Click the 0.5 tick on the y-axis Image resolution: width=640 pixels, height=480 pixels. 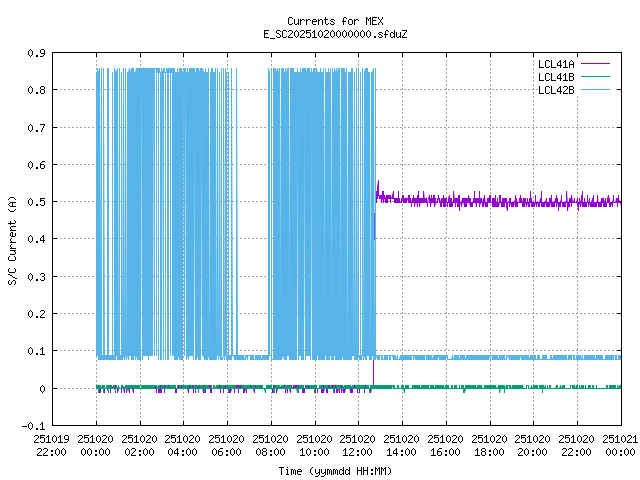point(35,202)
